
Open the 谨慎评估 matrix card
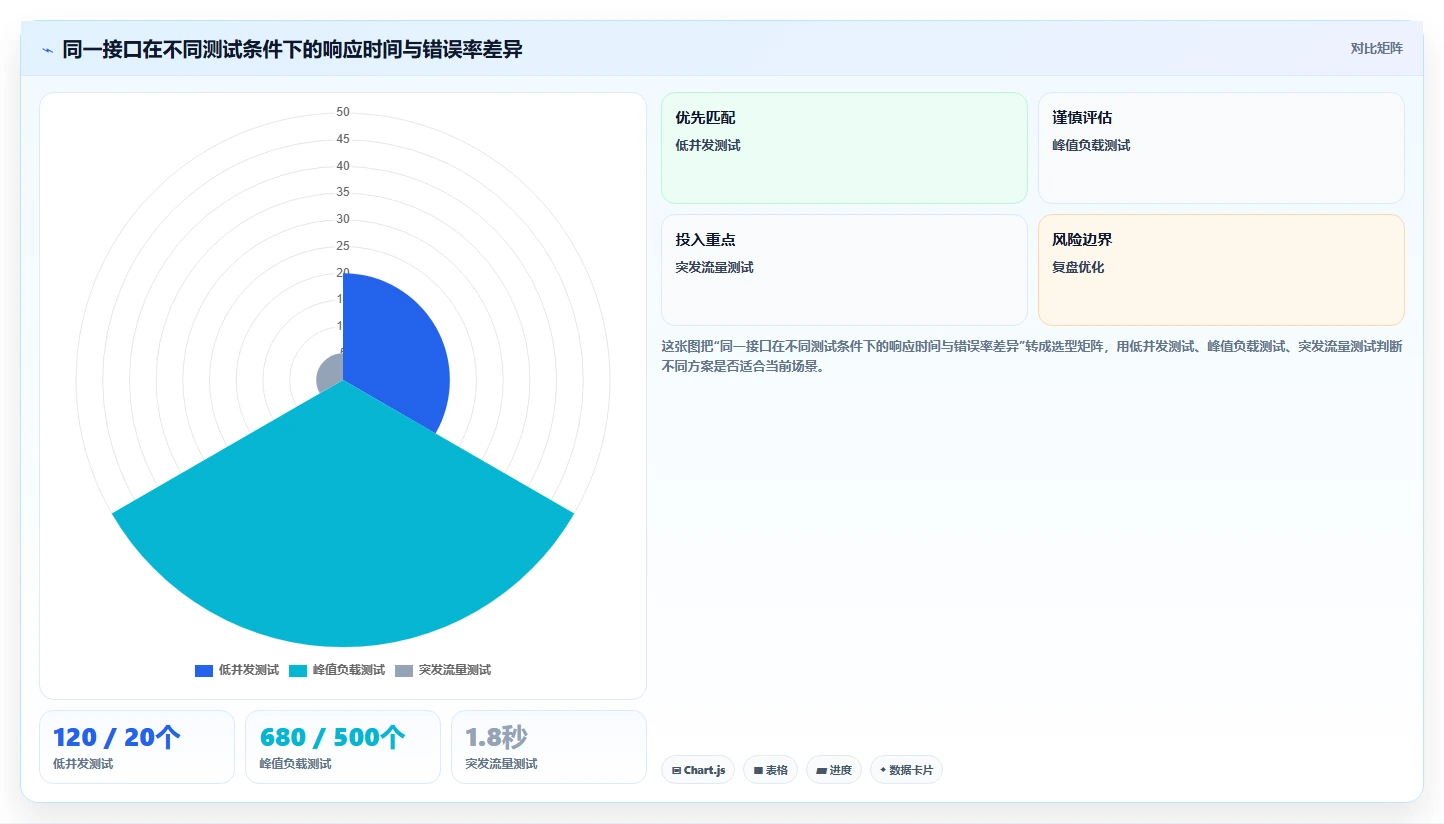(1221, 148)
